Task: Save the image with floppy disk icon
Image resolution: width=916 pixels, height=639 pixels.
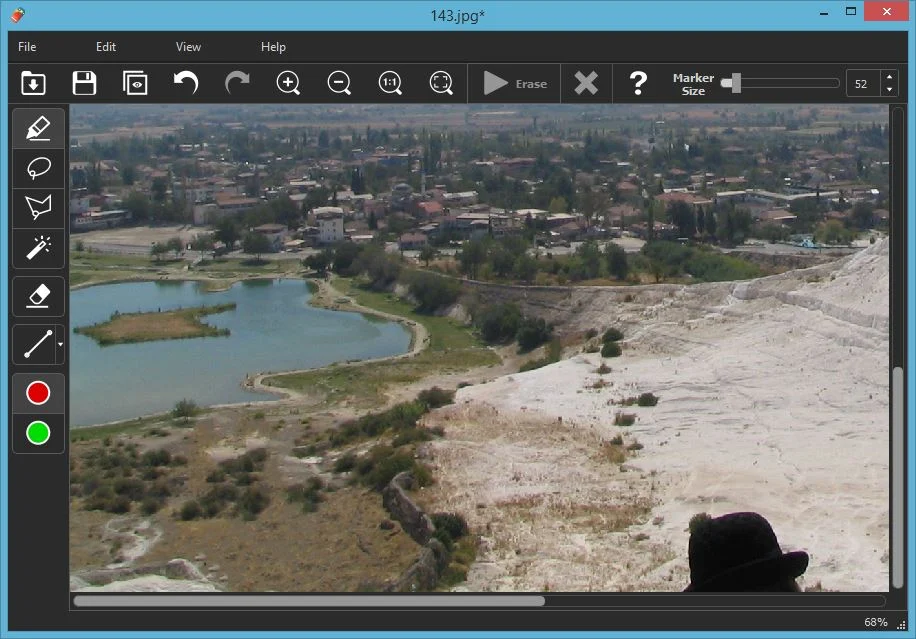Action: pyautogui.click(x=84, y=83)
